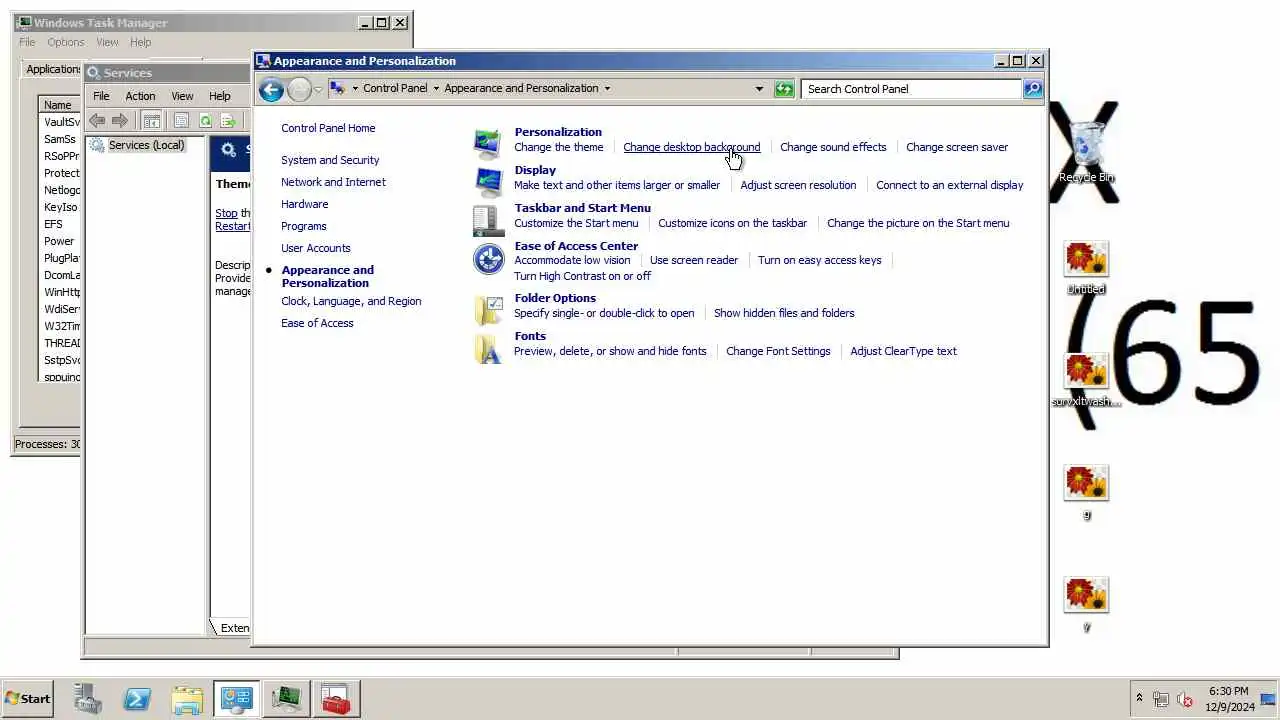Open the Action menu in Services
Screen dimensions: 1280x720
140,96
